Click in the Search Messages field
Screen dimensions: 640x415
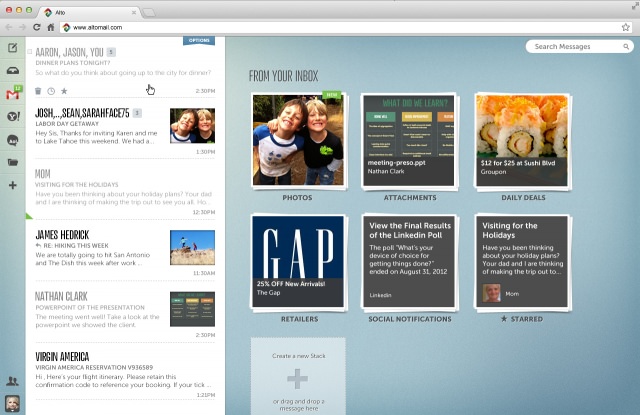(575, 46)
